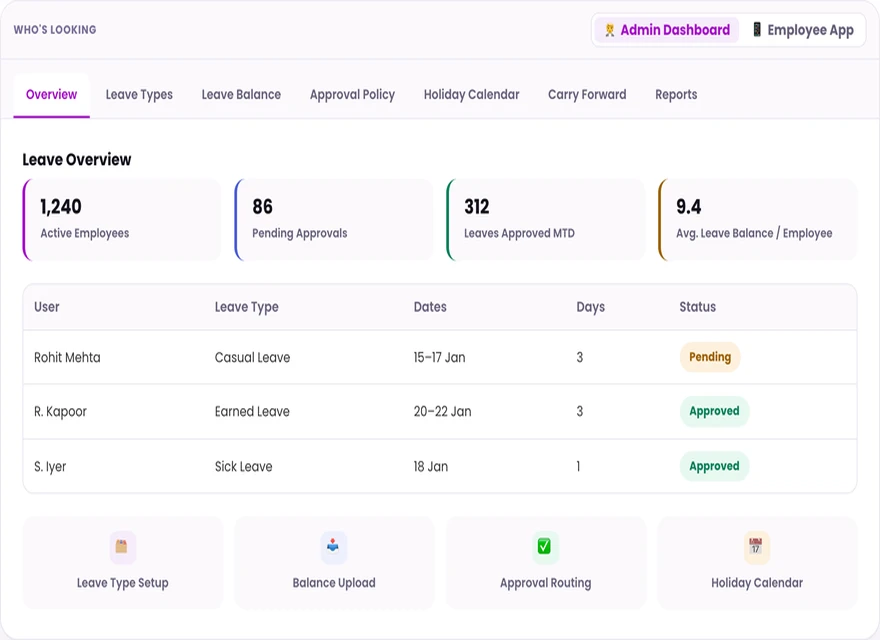Select the user name Rohit Mehta
The height and width of the screenshot is (640, 880).
(67, 358)
